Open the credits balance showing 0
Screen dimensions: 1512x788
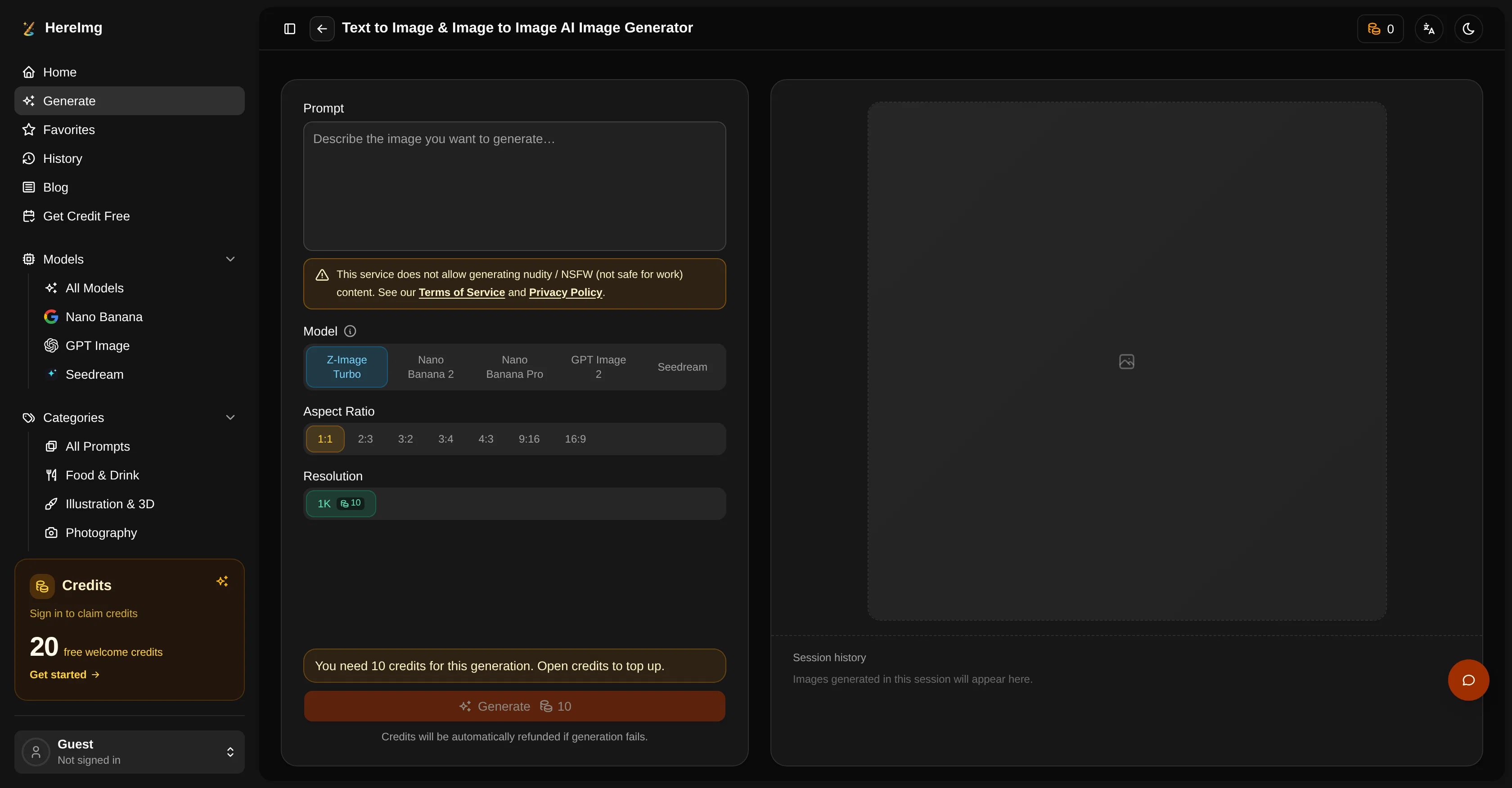(x=1381, y=29)
